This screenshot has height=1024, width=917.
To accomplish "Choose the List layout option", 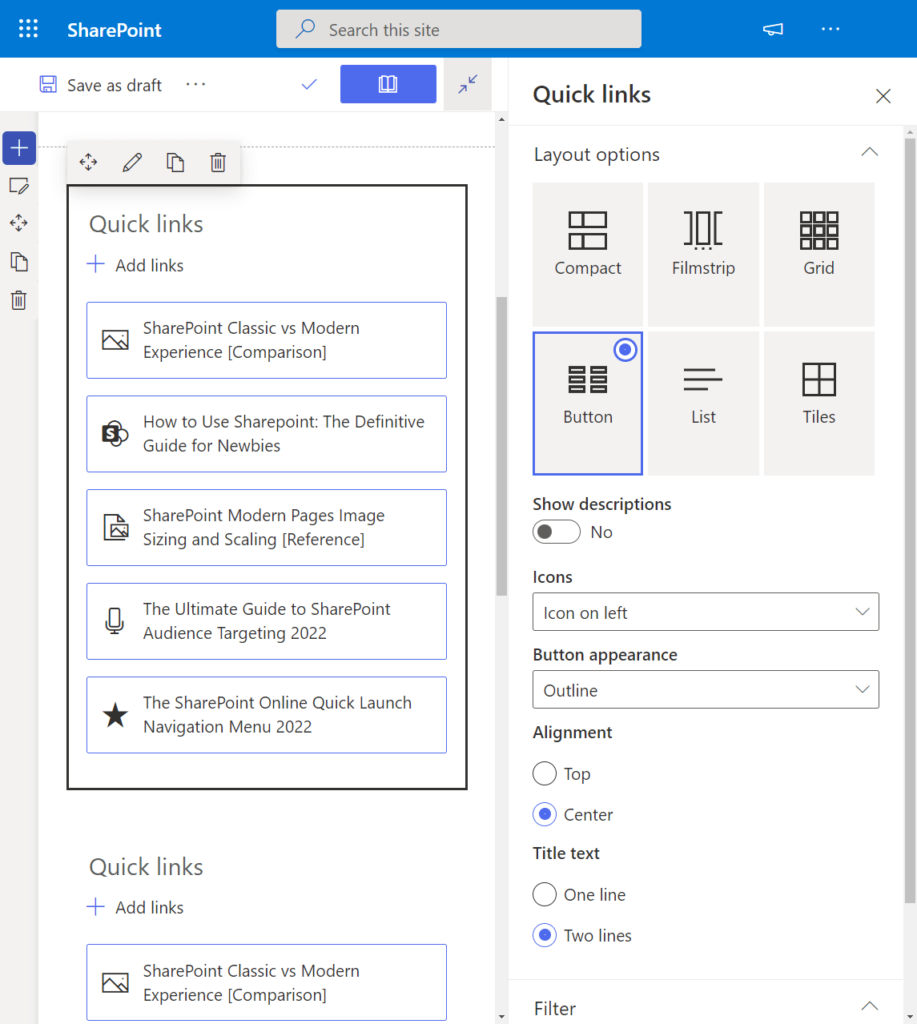I will click(703, 403).
